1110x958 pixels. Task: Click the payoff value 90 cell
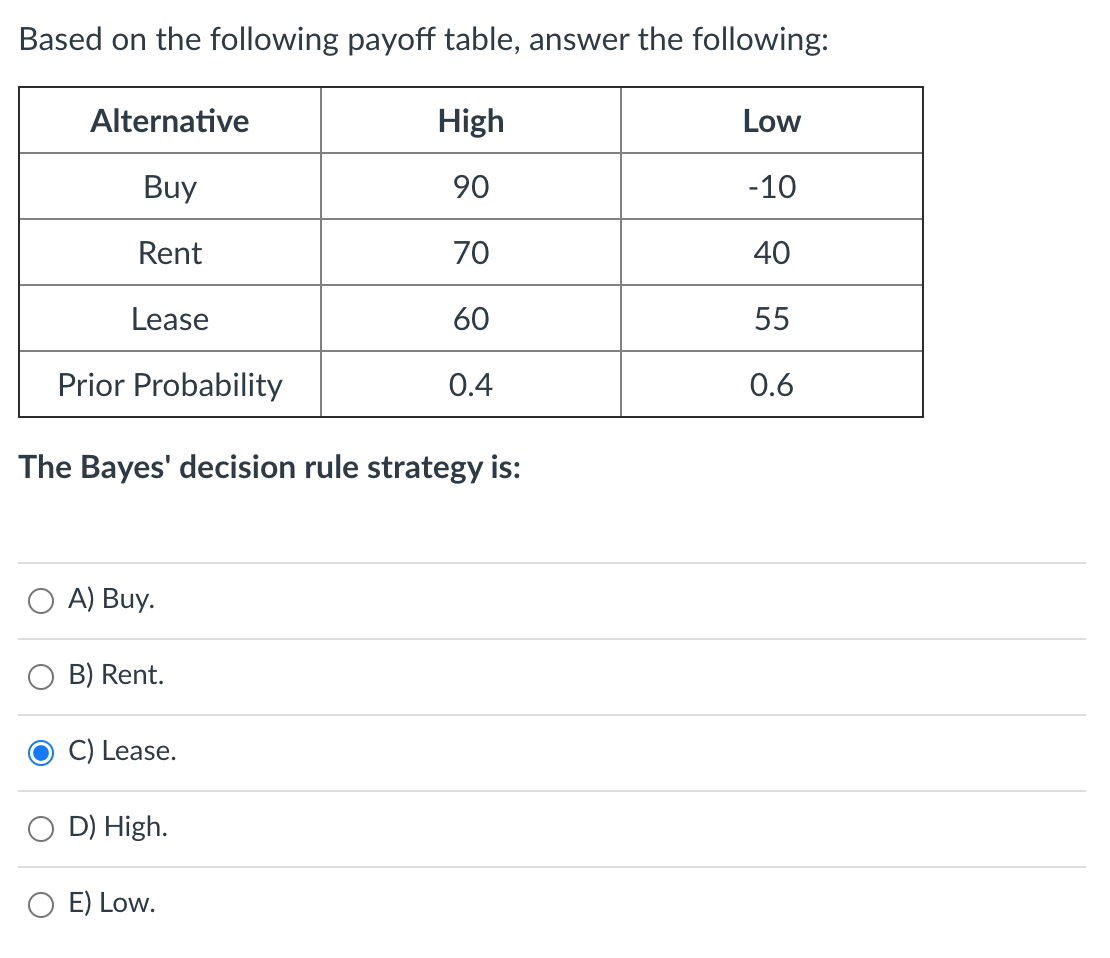471,187
